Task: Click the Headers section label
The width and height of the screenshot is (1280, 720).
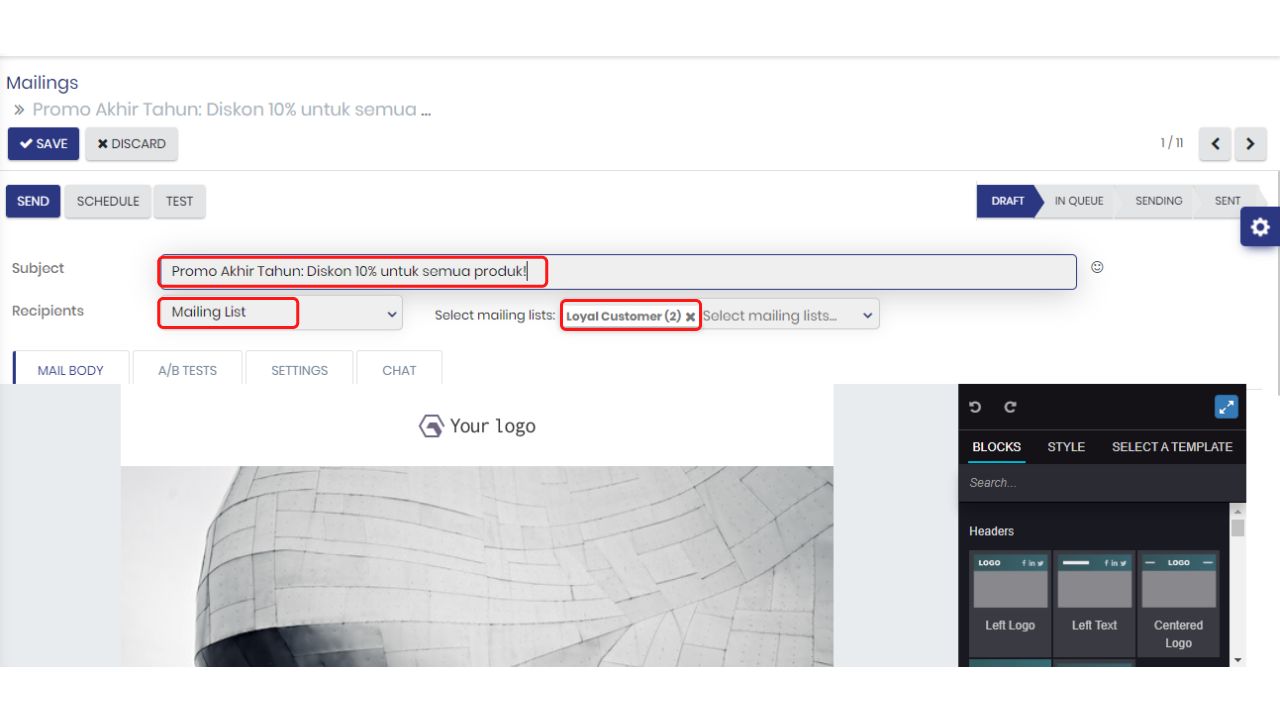Action: tap(991, 531)
